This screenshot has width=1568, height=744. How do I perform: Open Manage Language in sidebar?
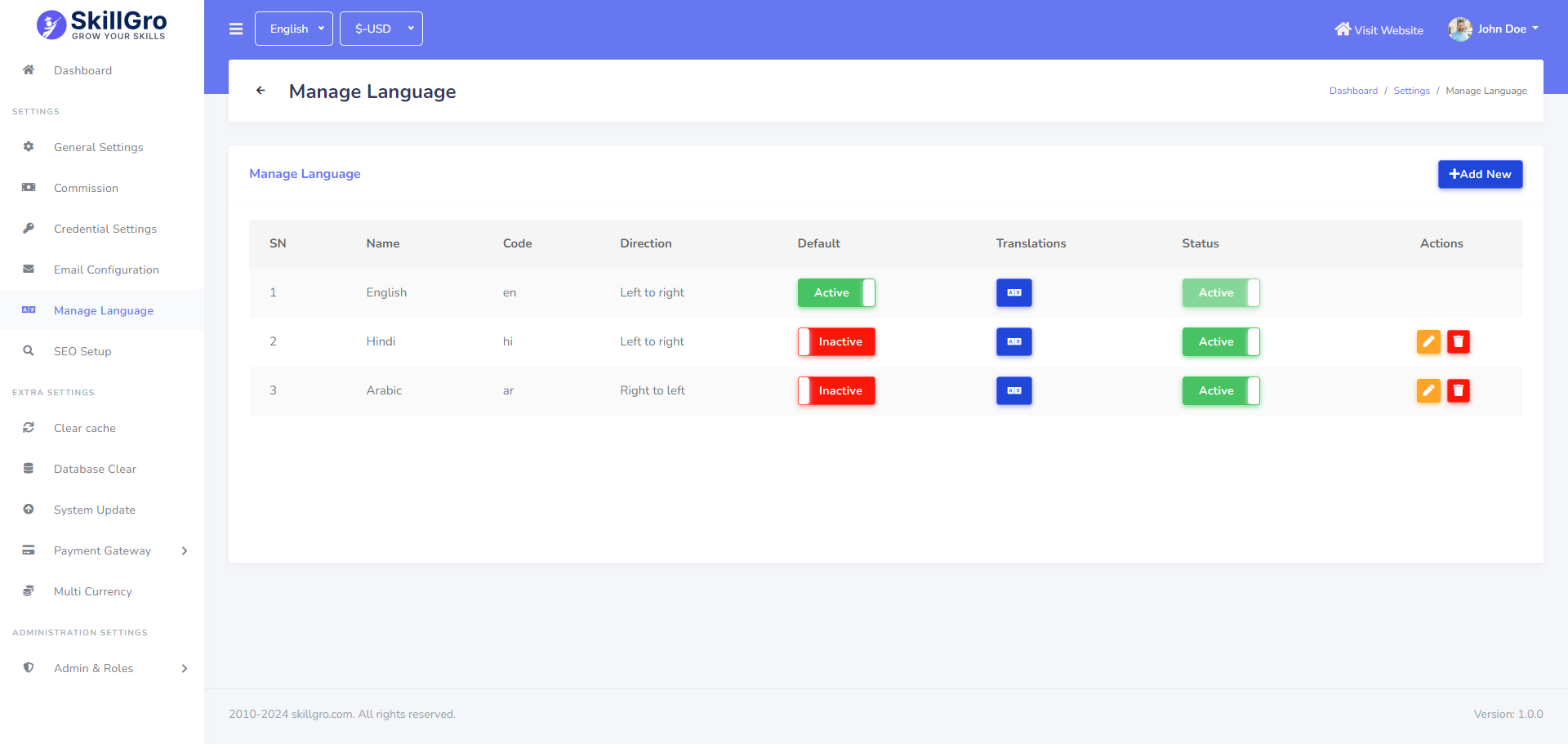[x=102, y=310]
